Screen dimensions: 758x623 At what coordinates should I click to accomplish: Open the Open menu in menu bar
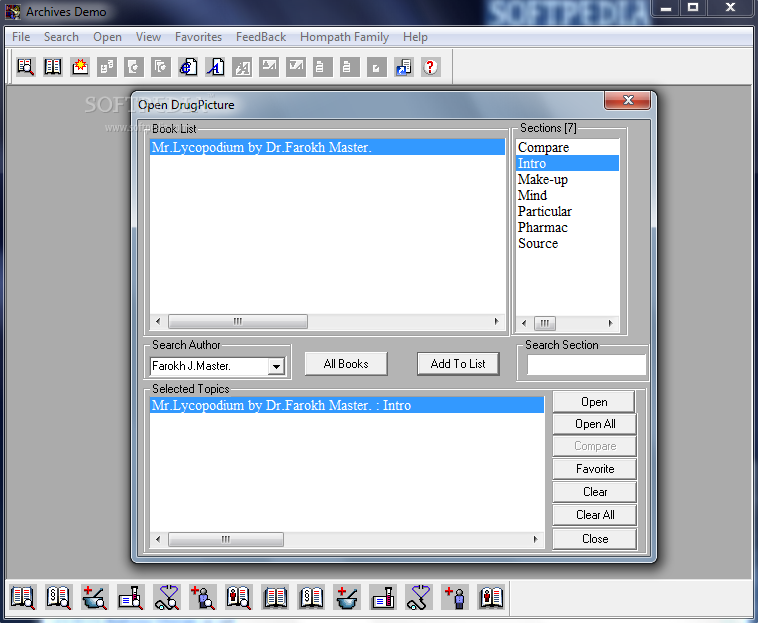[x=107, y=37]
